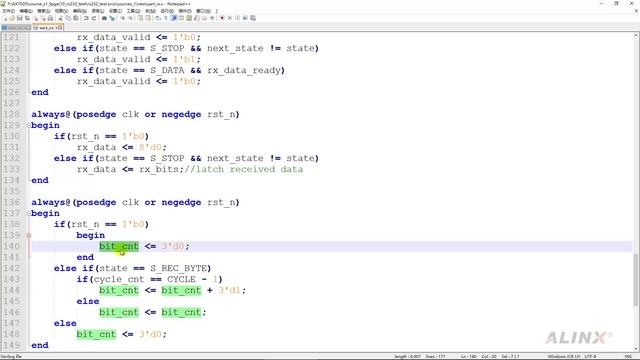Open the user defined language icon
640x360 pixels.
tap(181, 18)
